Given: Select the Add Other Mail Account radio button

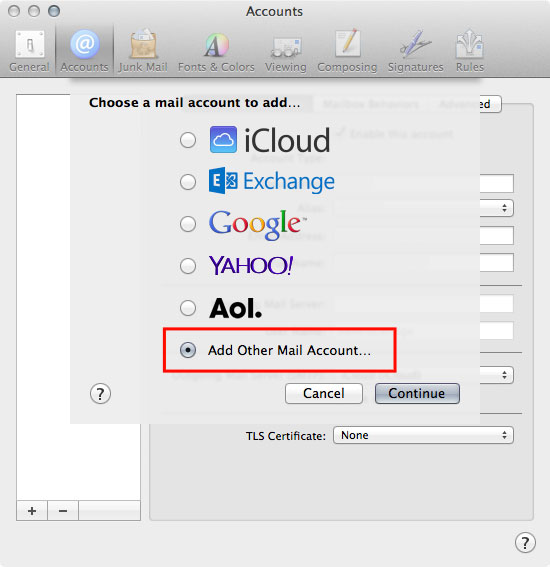Looking at the screenshot, I should 188,350.
